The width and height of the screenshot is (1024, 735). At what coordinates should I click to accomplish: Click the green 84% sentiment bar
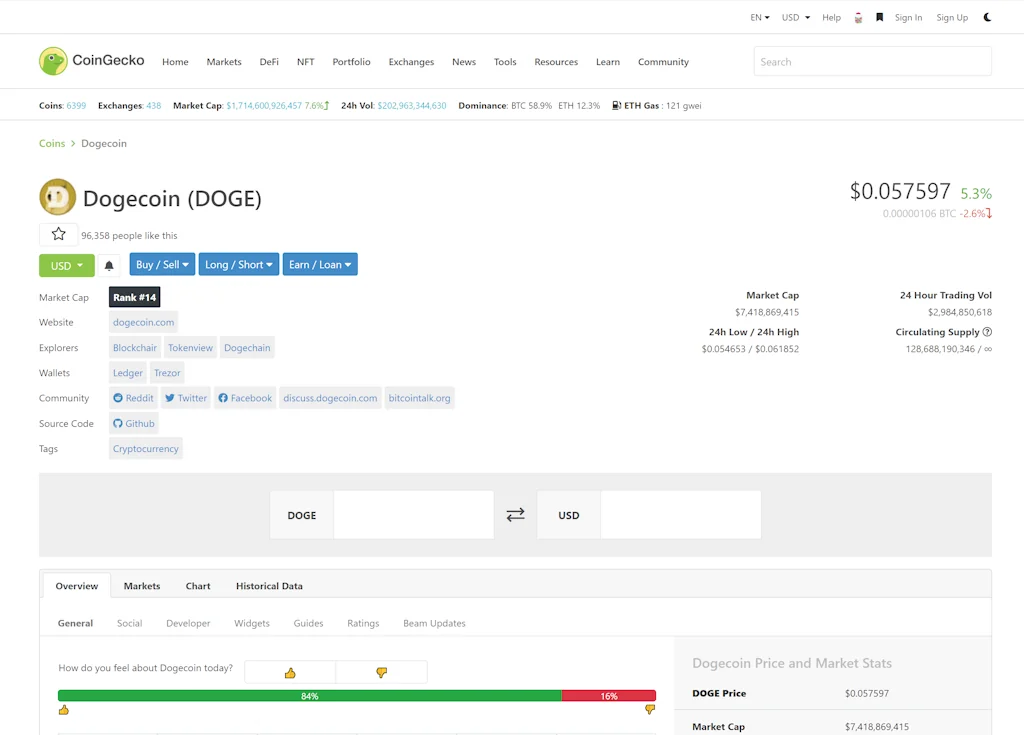[310, 694]
